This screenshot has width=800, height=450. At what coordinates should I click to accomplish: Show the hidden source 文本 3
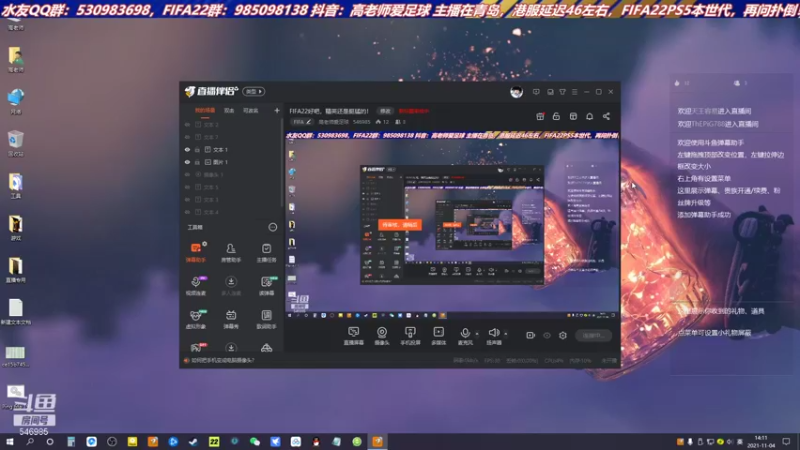click(187, 199)
